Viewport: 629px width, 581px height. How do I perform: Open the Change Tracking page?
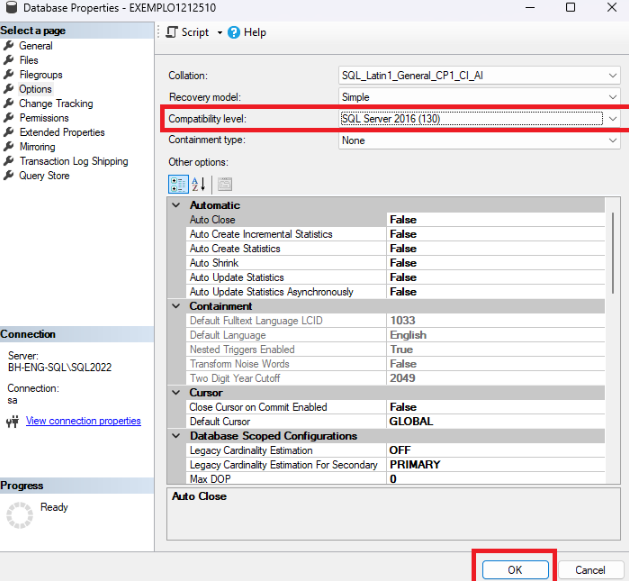tap(56, 104)
